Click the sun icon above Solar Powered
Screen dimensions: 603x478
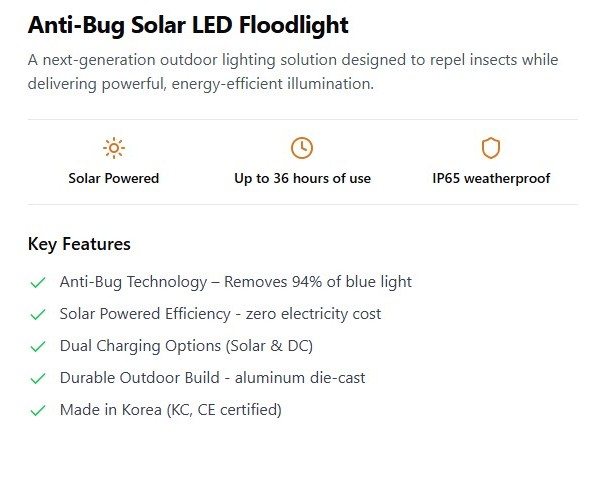pyautogui.click(x=114, y=149)
